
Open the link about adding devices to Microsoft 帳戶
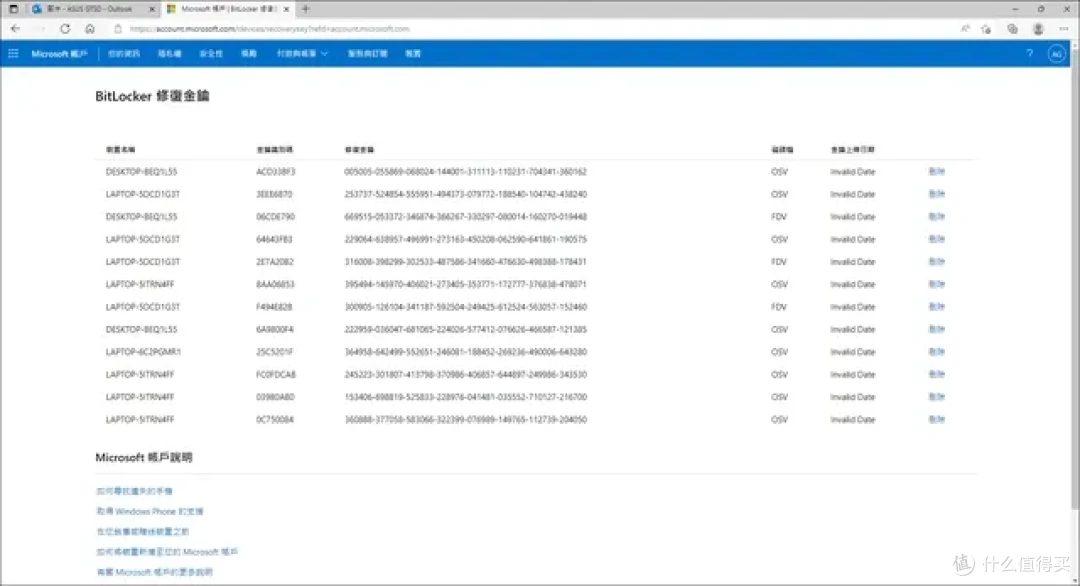[167, 552]
